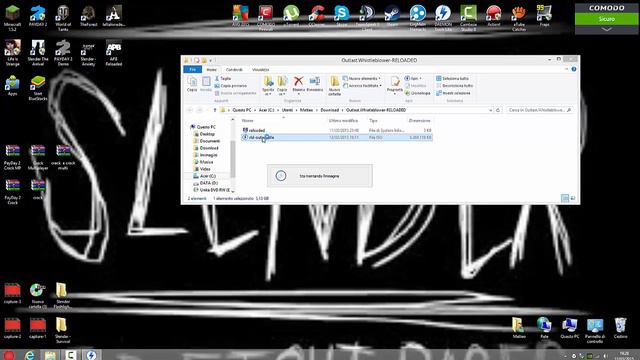
Task: Open Internet Explorer from the taskbar
Action: [x=29, y=355]
